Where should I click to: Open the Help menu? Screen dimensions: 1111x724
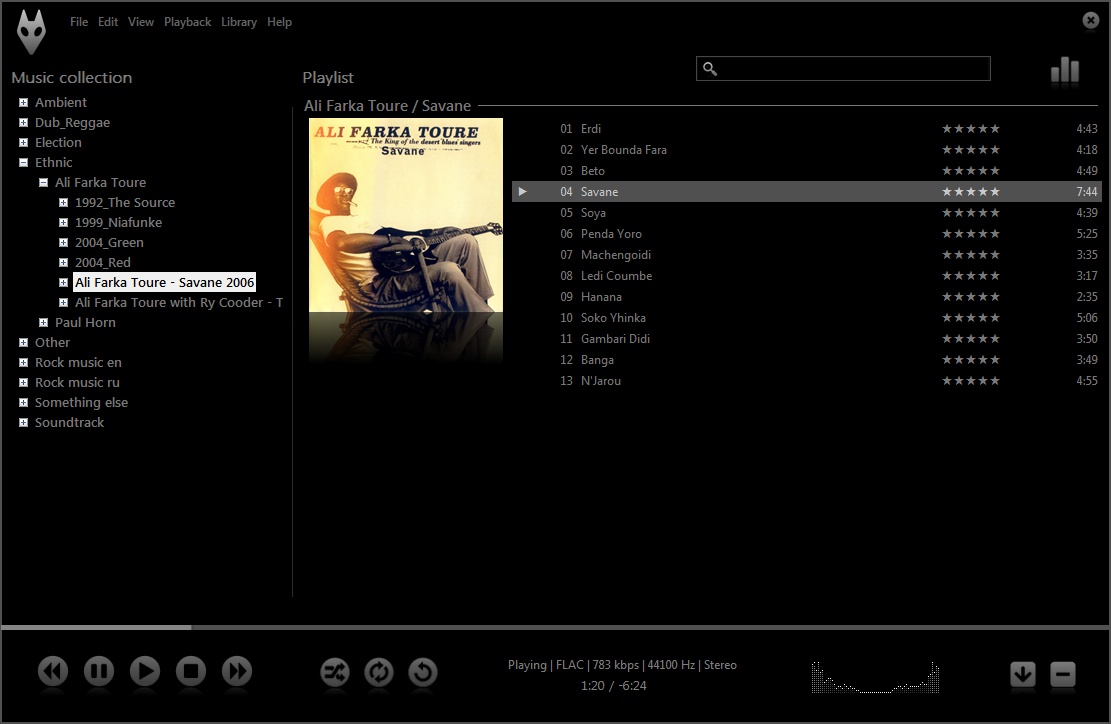279,22
